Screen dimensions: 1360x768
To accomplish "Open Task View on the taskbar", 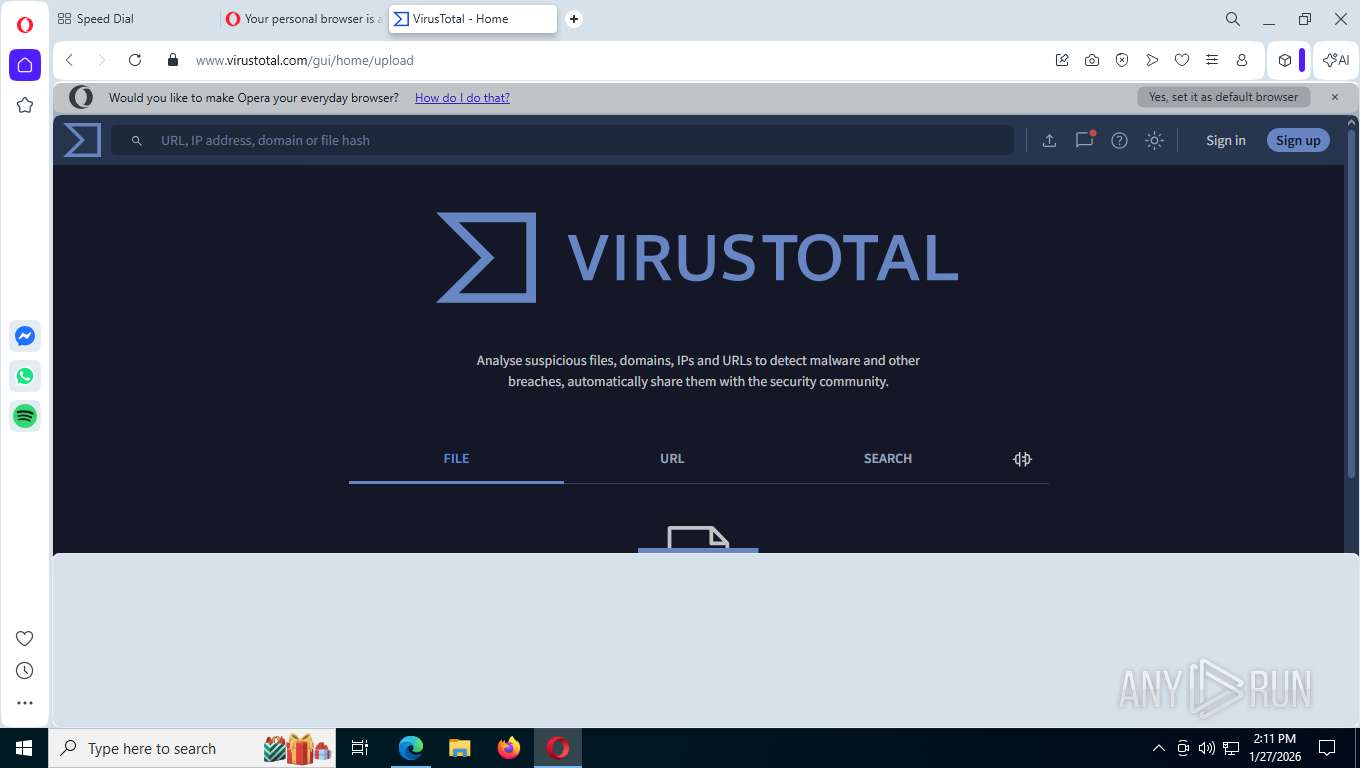I will [x=360, y=748].
